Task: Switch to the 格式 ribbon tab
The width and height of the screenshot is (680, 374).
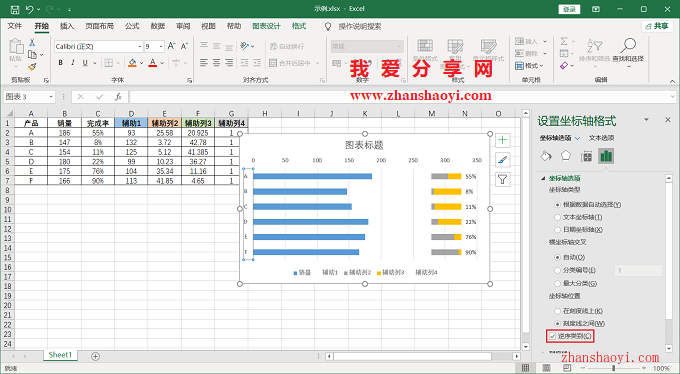Action: pos(299,26)
